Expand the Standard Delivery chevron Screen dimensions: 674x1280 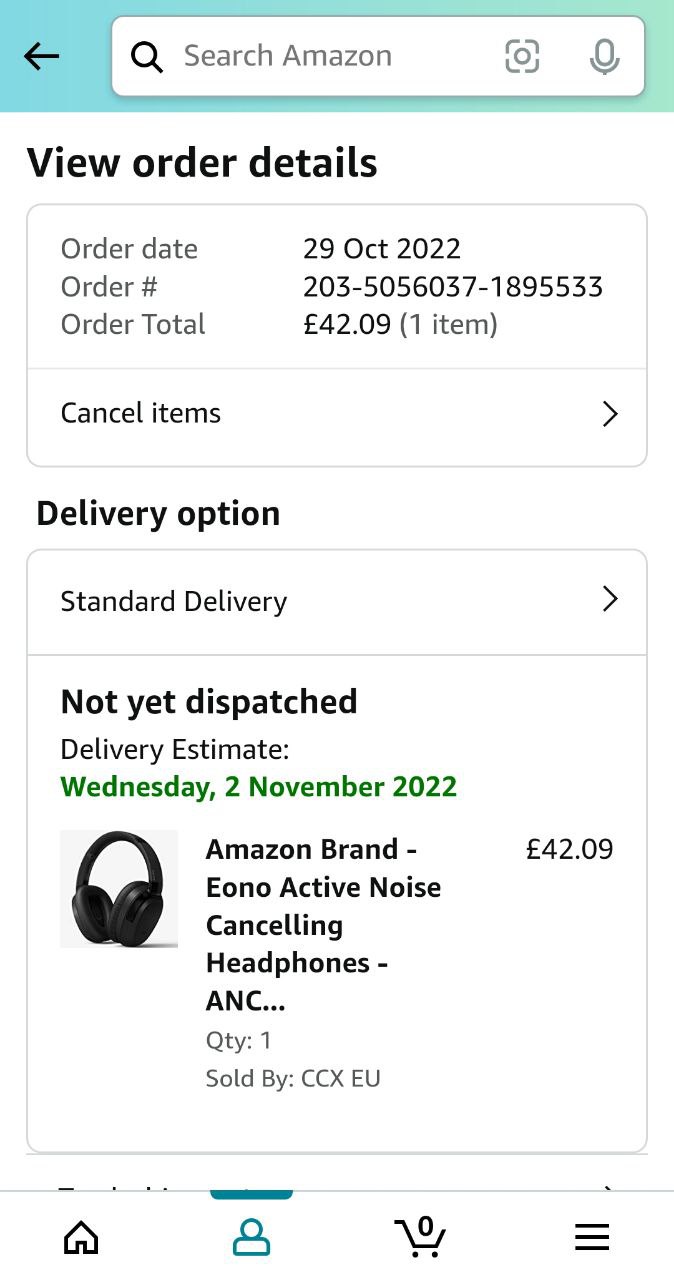[x=610, y=600]
